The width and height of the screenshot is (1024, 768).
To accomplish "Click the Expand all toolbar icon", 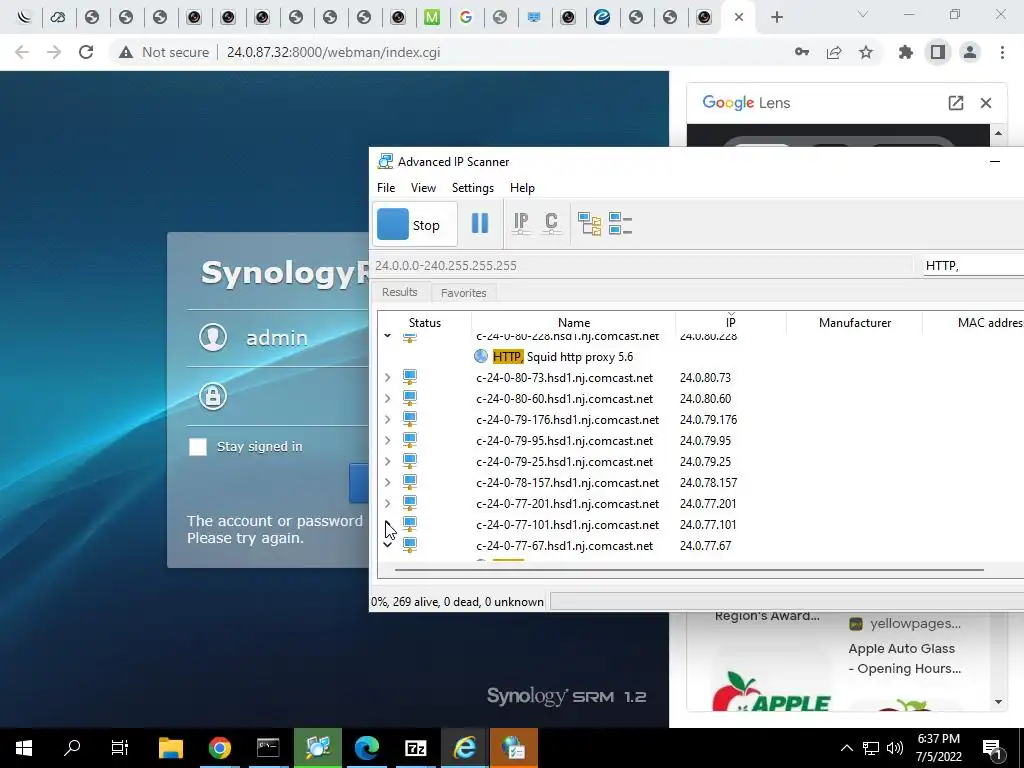I will pyautogui.click(x=589, y=223).
